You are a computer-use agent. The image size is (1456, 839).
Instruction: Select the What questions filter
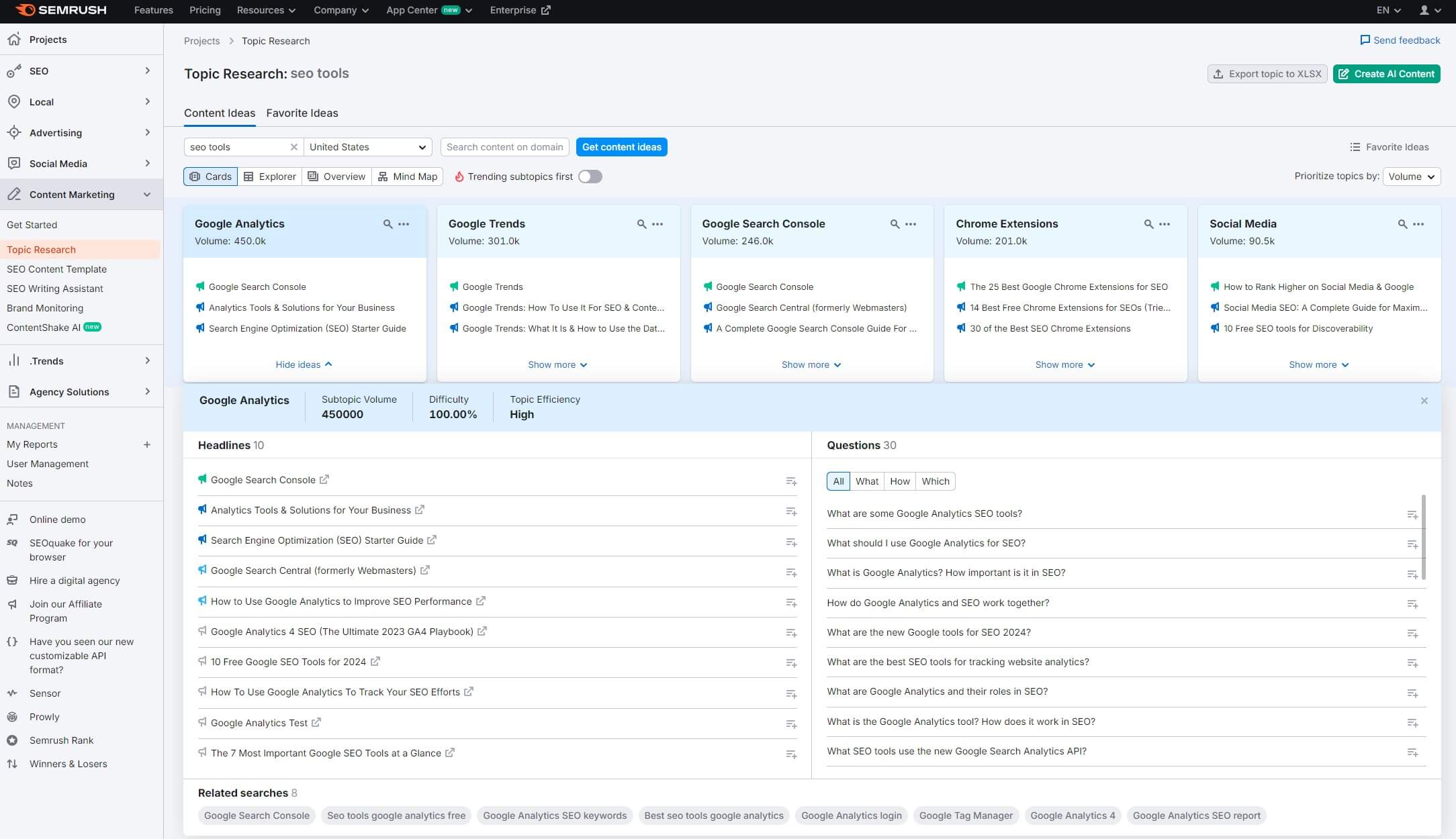pyautogui.click(x=866, y=481)
